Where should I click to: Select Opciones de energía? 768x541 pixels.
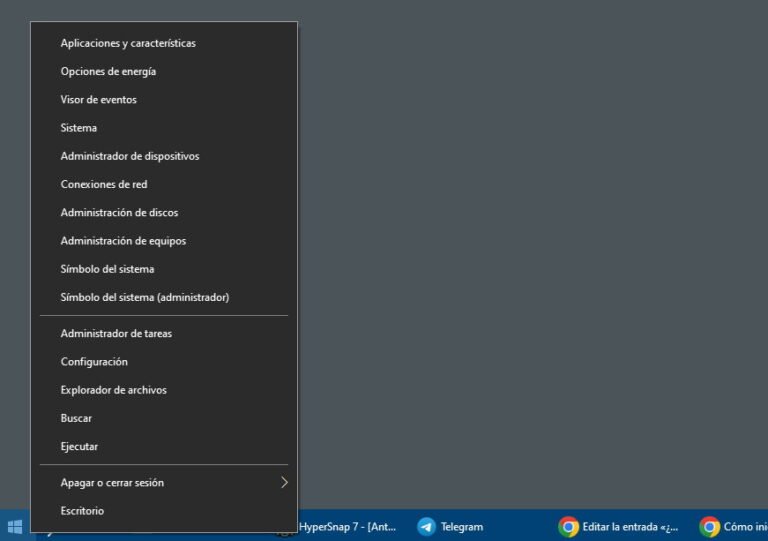pos(108,72)
